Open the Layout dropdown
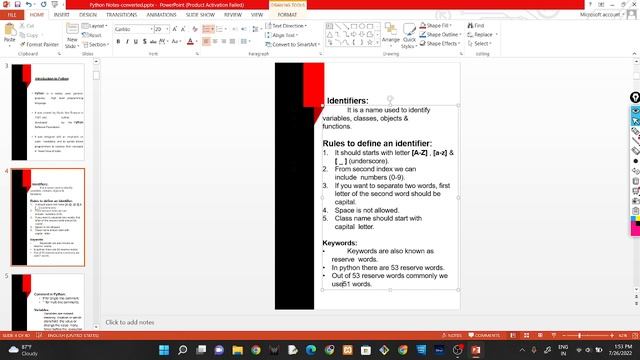The image size is (640, 360). 95,26
